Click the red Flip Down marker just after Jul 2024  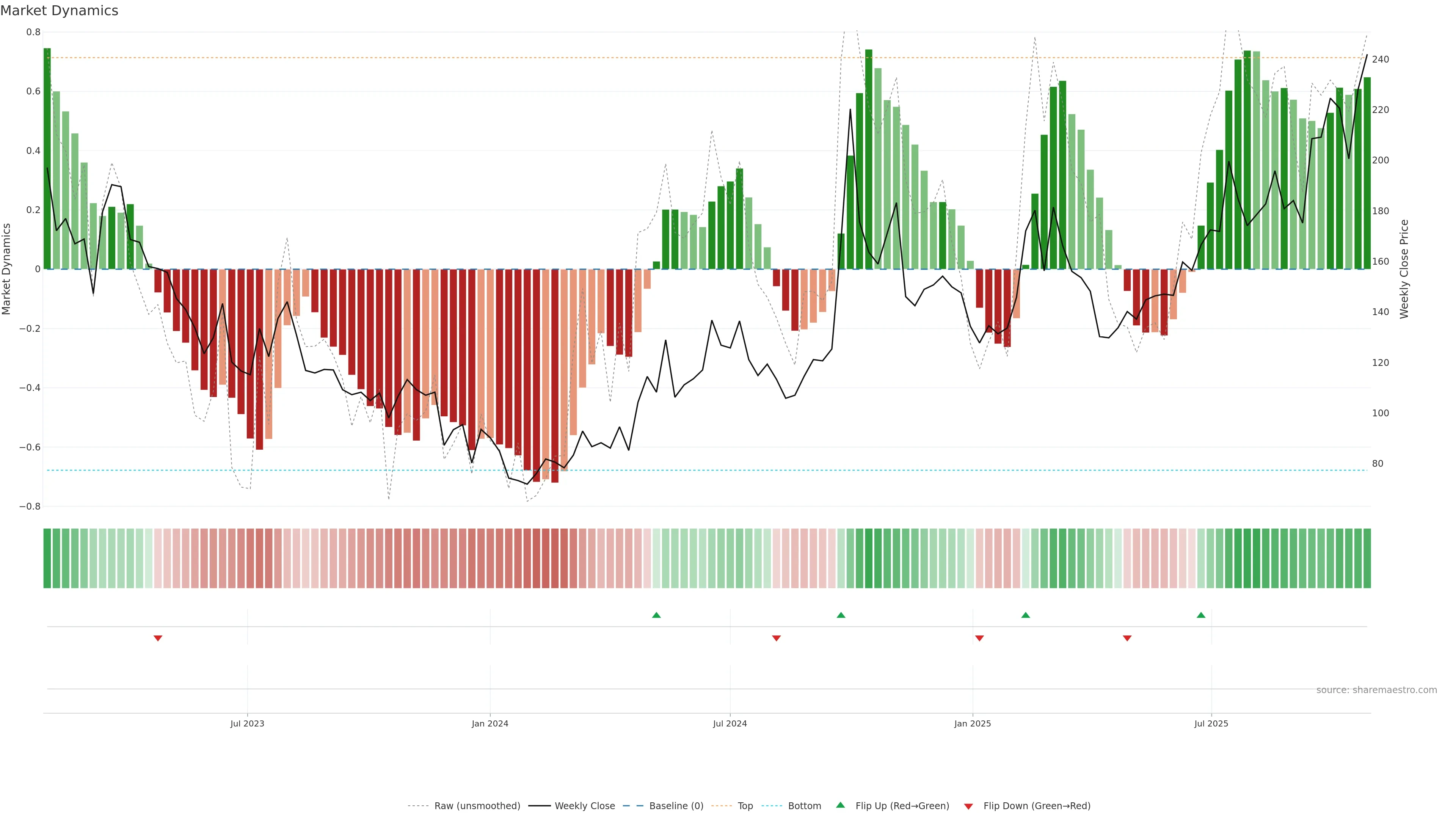(x=777, y=638)
